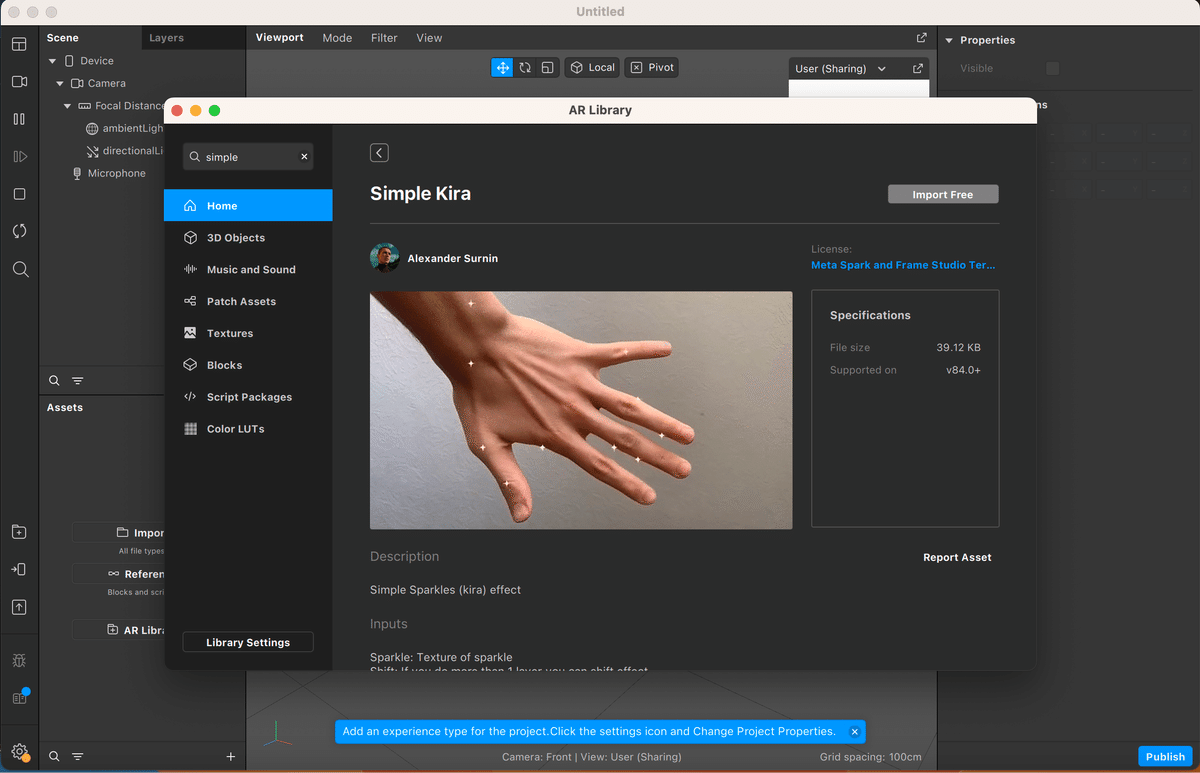This screenshot has height=773, width=1200.
Task: Open the documentation book icon with blue dot
Action: tap(19, 697)
